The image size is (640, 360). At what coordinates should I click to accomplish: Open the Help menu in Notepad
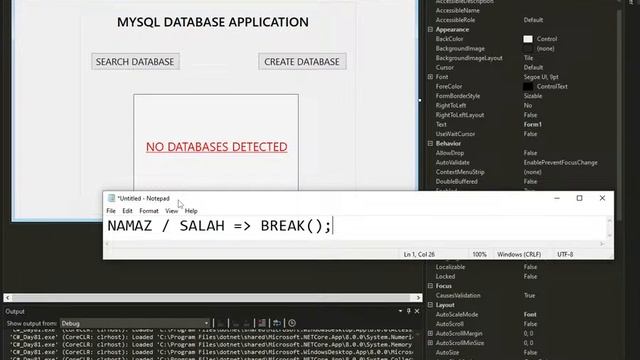coord(191,211)
